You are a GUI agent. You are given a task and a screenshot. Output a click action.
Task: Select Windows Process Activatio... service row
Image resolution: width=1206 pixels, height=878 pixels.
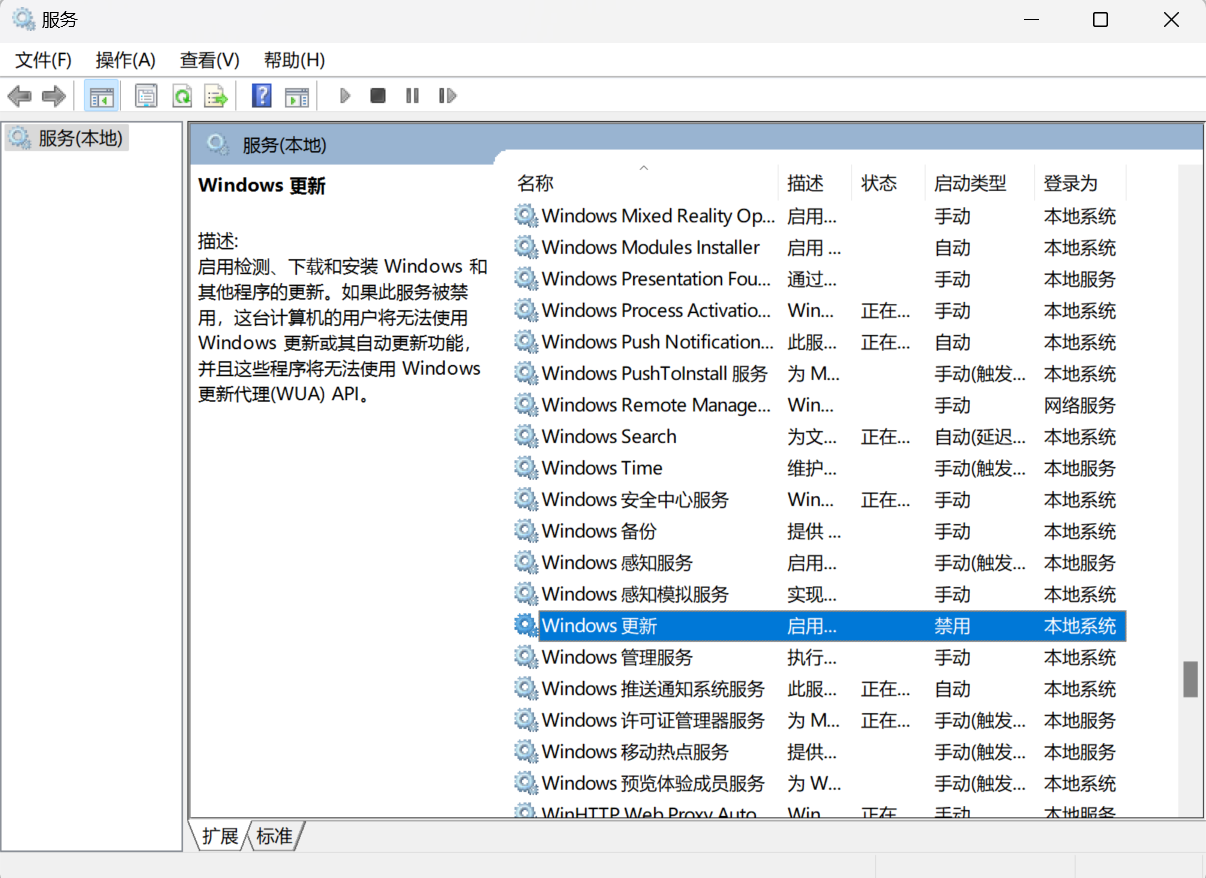click(x=819, y=310)
